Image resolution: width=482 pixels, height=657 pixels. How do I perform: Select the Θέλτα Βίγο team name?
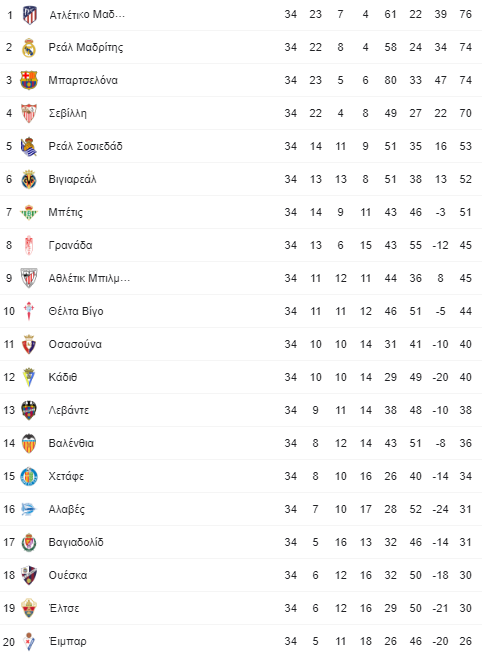click(76, 311)
